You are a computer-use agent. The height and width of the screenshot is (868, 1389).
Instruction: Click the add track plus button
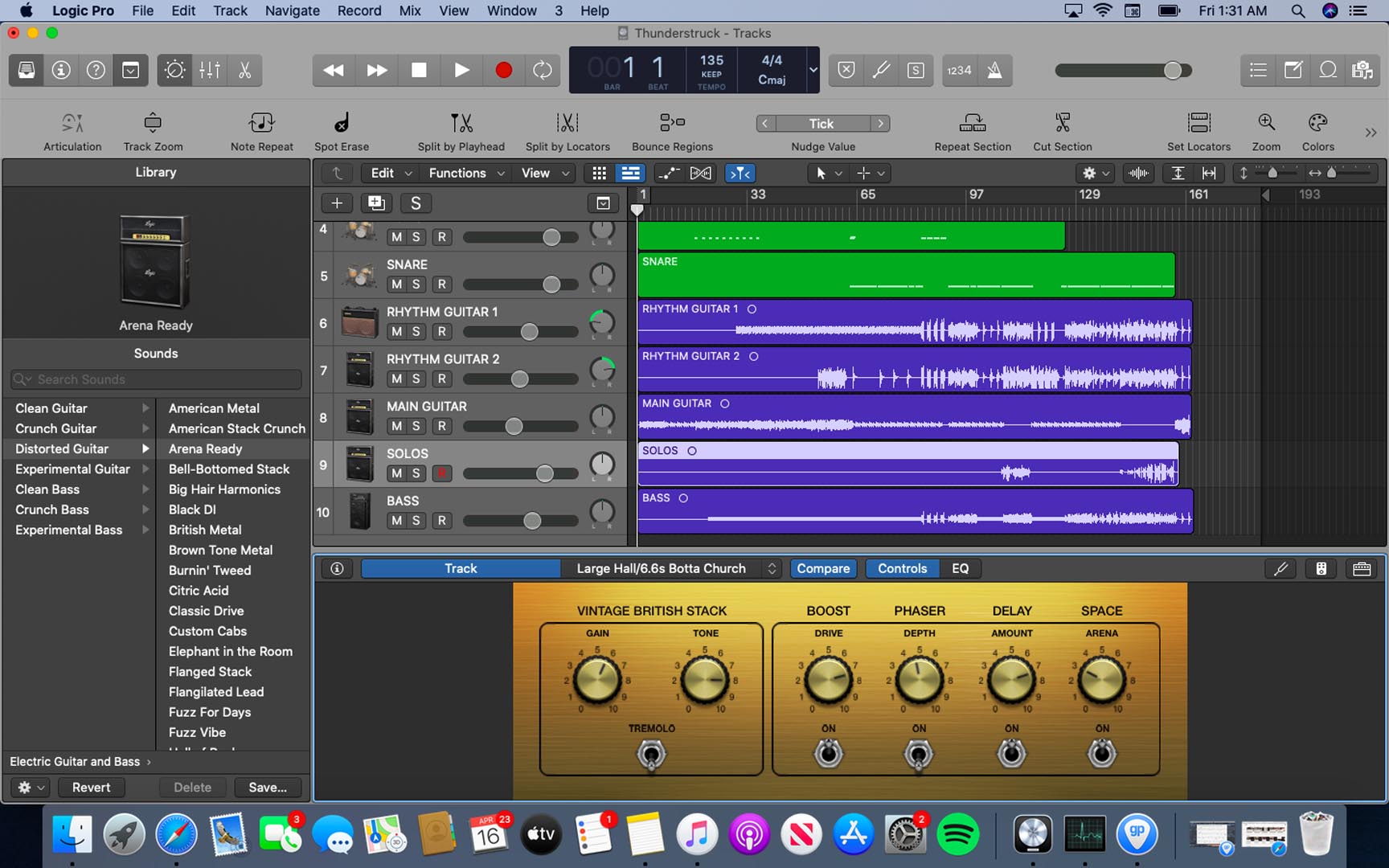(x=337, y=203)
